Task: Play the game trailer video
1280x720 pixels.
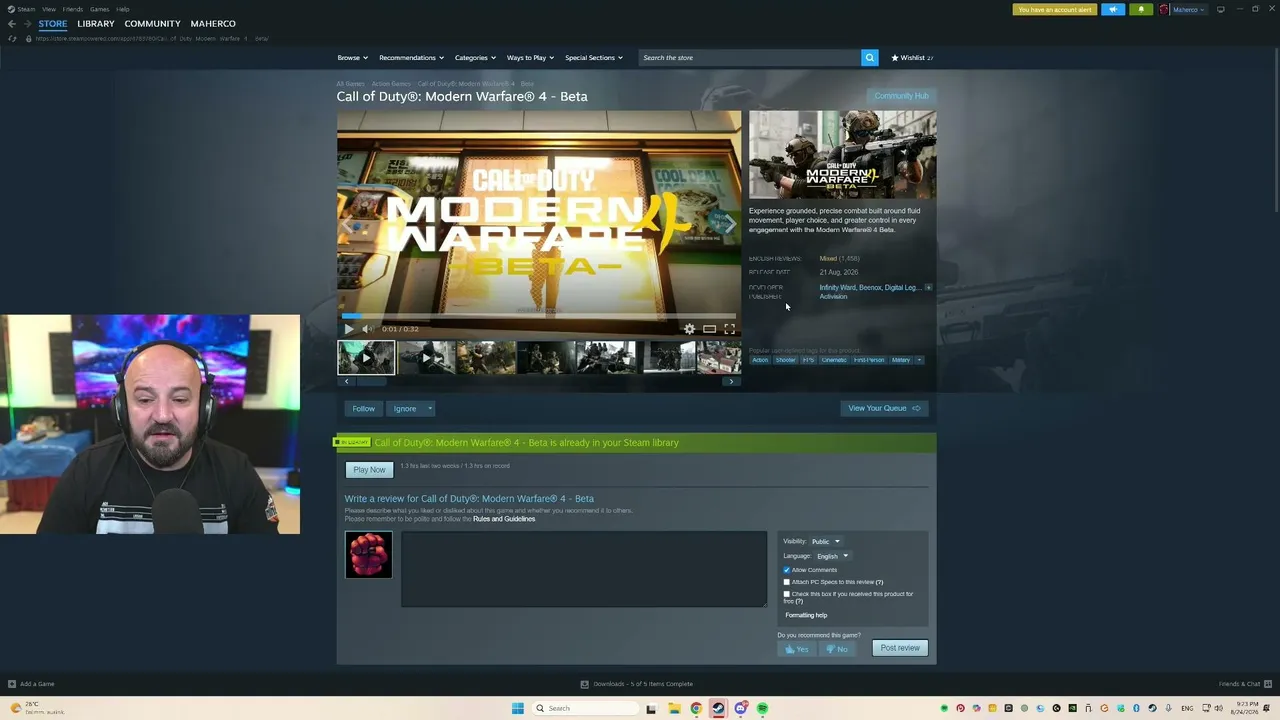Action: tap(349, 329)
